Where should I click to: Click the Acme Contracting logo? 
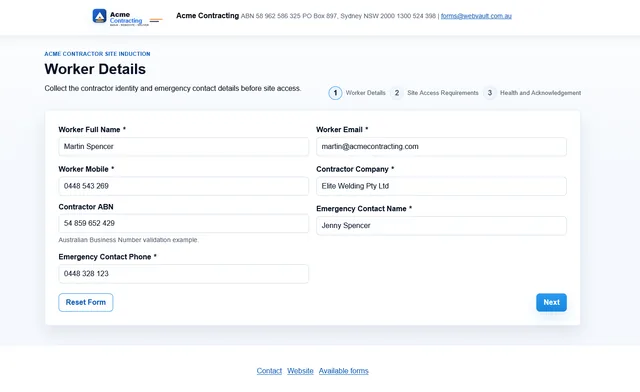point(127,17)
